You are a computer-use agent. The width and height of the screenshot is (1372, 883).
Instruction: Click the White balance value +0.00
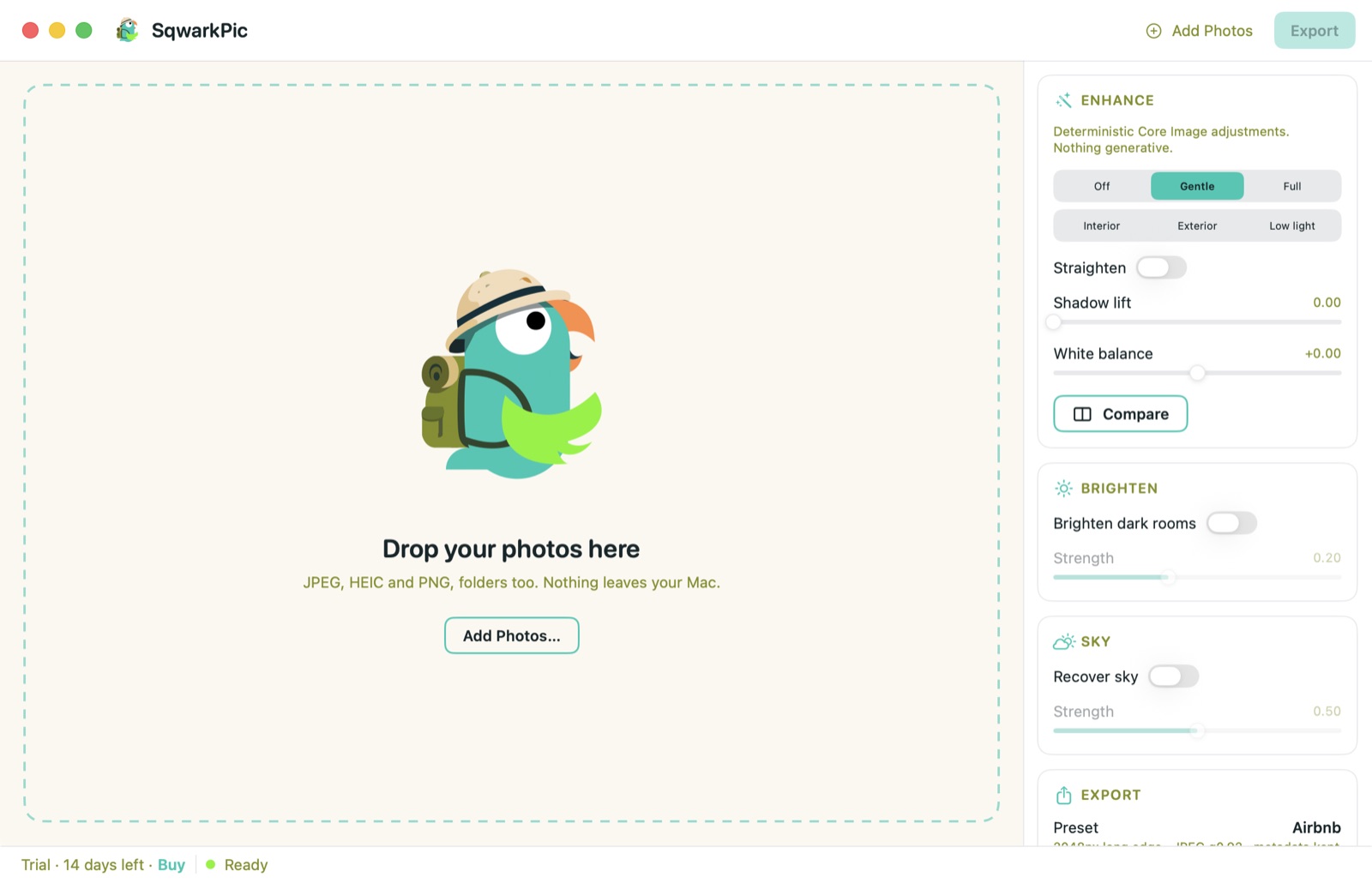click(1322, 353)
